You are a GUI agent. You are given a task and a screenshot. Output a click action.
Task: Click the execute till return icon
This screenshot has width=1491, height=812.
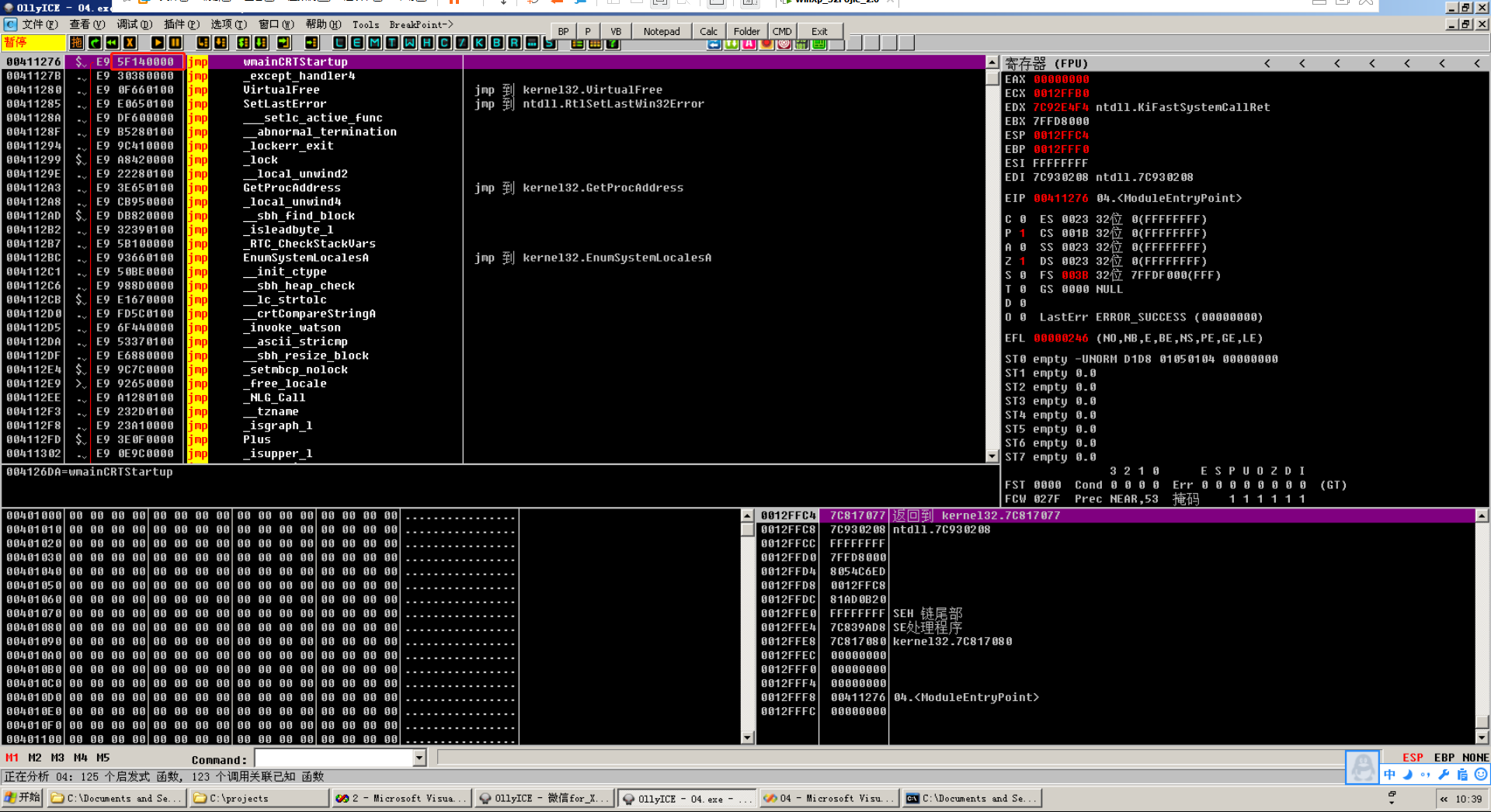click(x=283, y=43)
